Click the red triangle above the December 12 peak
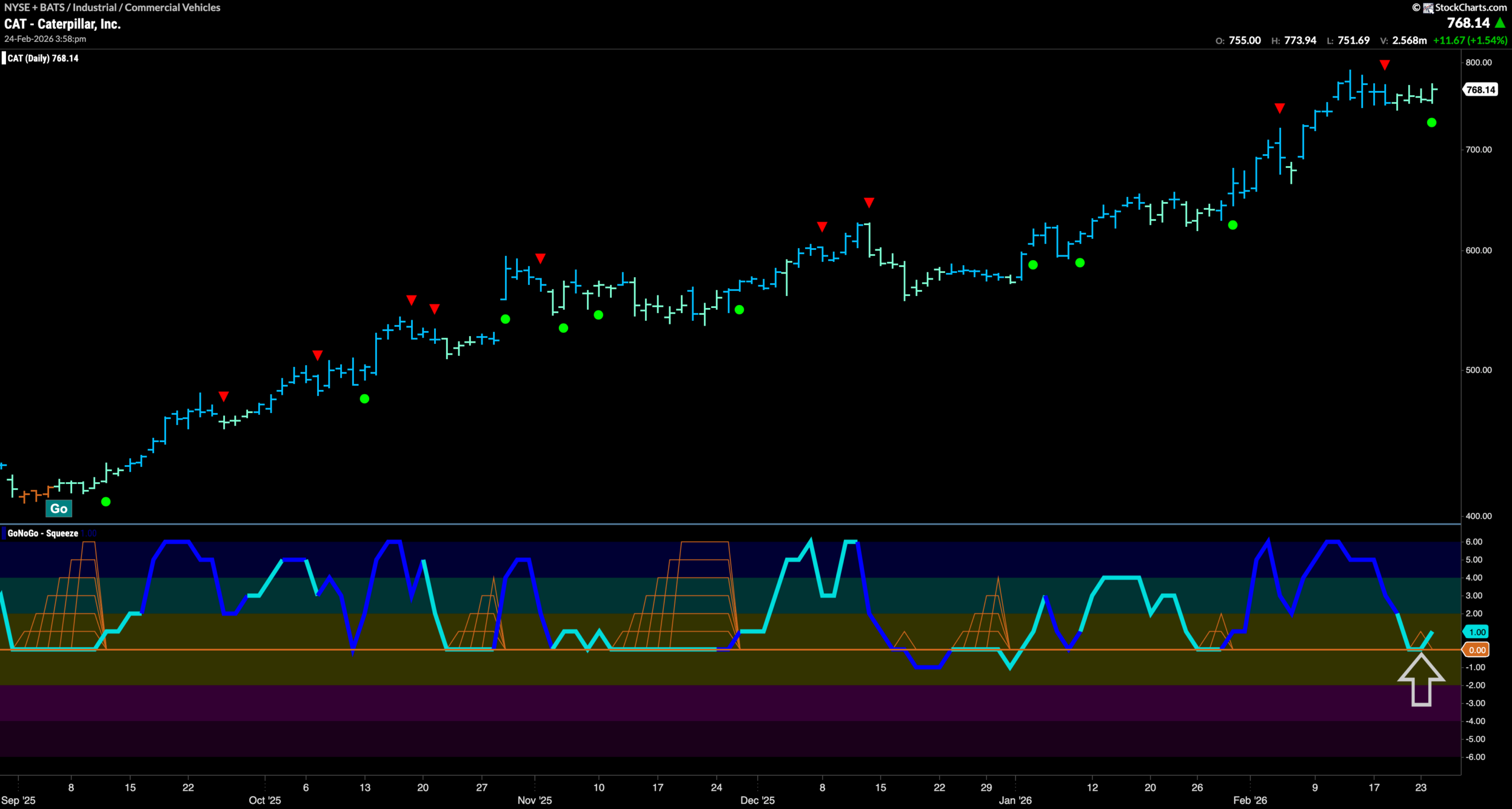The image size is (1512, 809). point(869,203)
